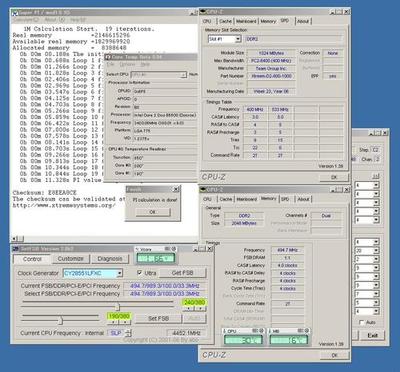Click the spinner next to the SLP field
This screenshot has width=400, height=372.
[x=129, y=333]
